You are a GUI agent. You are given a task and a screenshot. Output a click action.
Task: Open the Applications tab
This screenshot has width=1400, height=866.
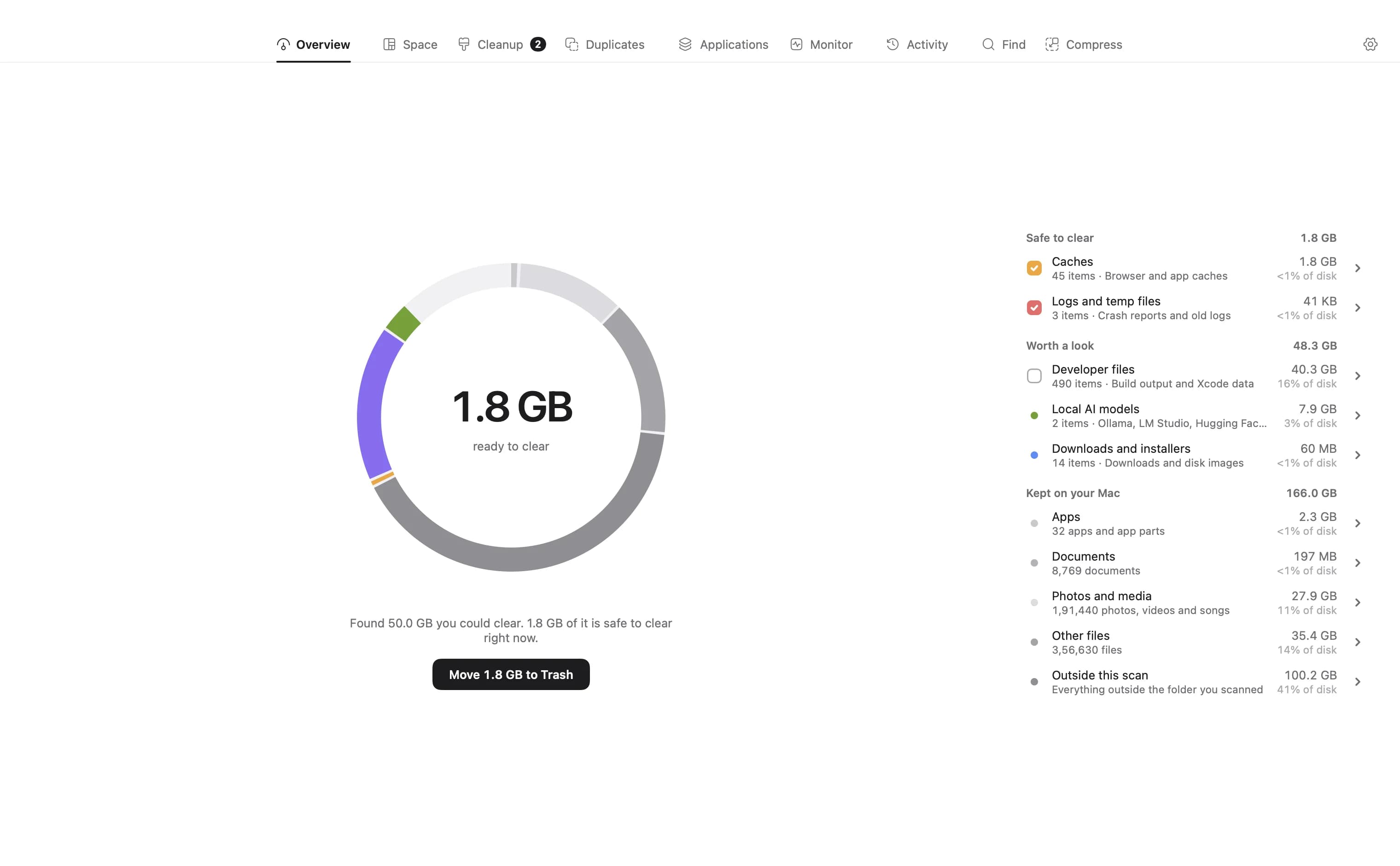pos(723,44)
